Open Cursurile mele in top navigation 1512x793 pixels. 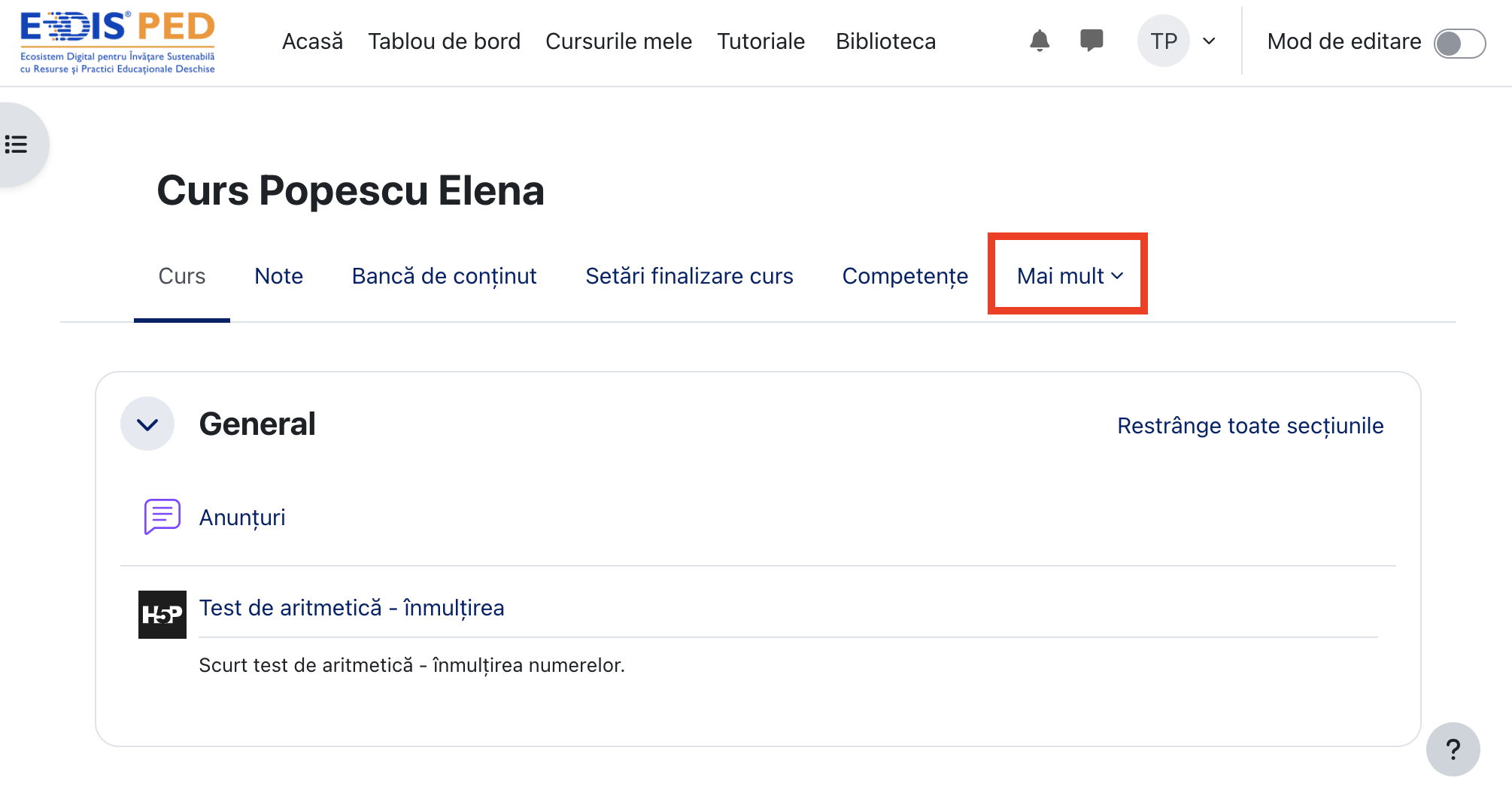click(618, 41)
